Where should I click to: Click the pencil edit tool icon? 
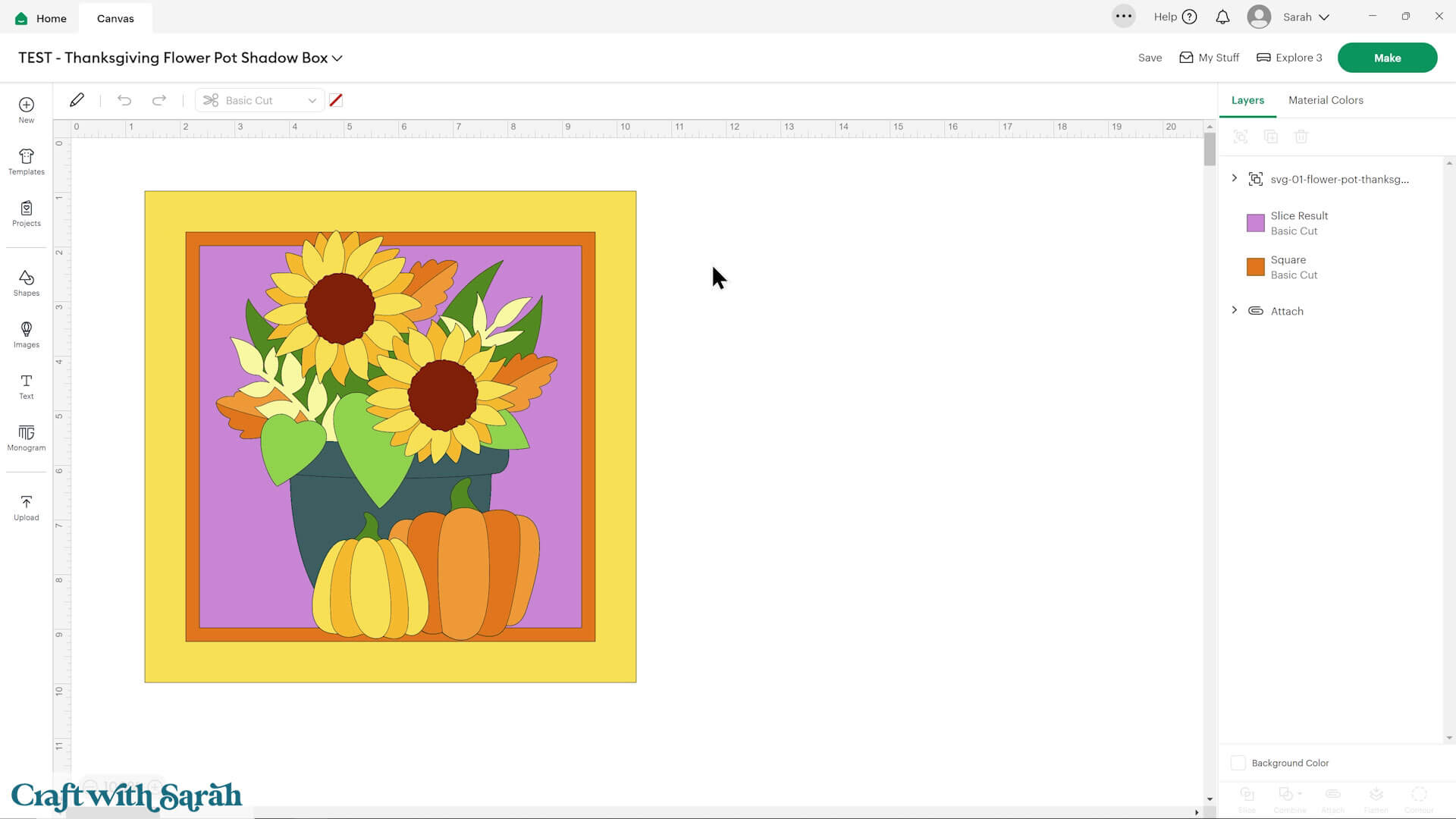[x=77, y=100]
